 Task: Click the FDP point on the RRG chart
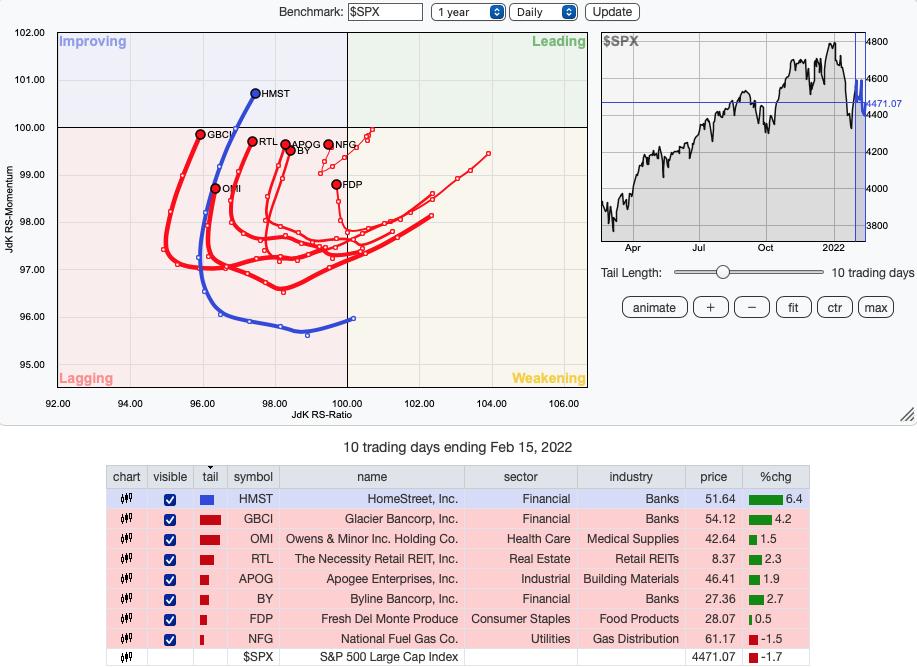click(336, 184)
